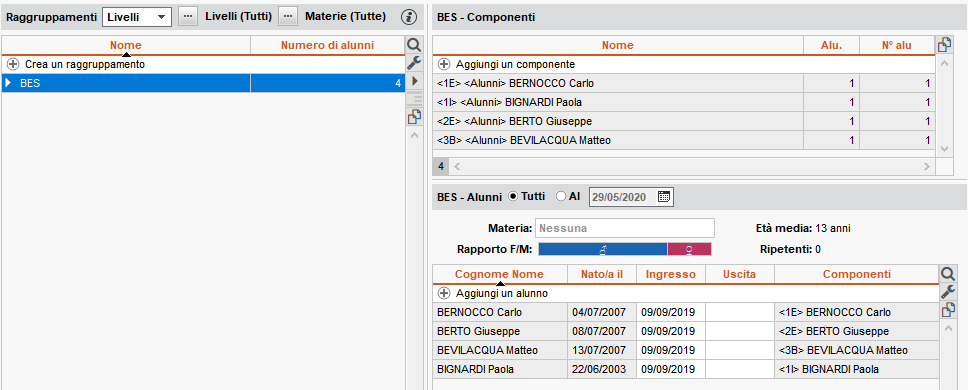The height and width of the screenshot is (390, 968).
Task: Click Crea un raggruppamento
Action: (x=85, y=64)
